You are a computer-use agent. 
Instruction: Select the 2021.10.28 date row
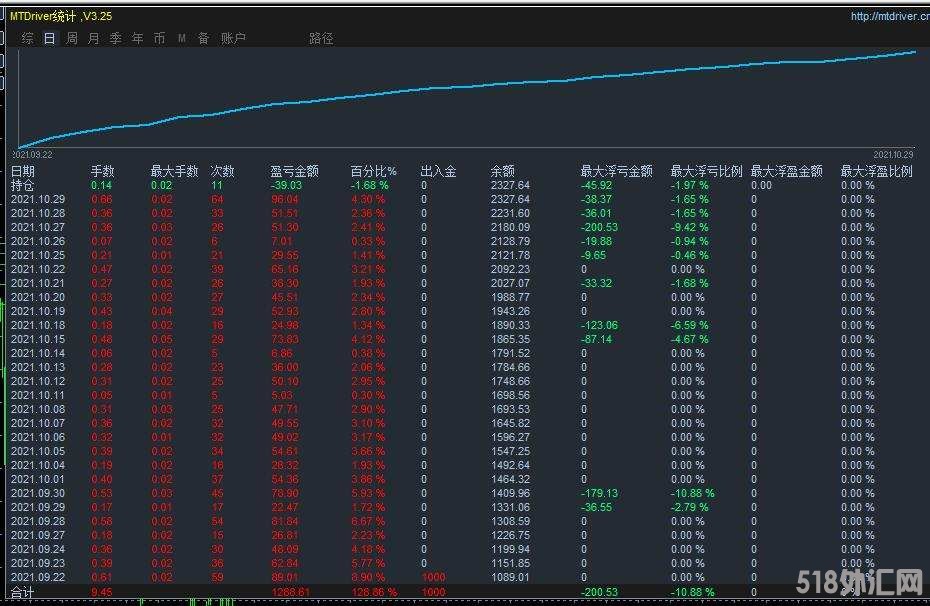point(38,213)
